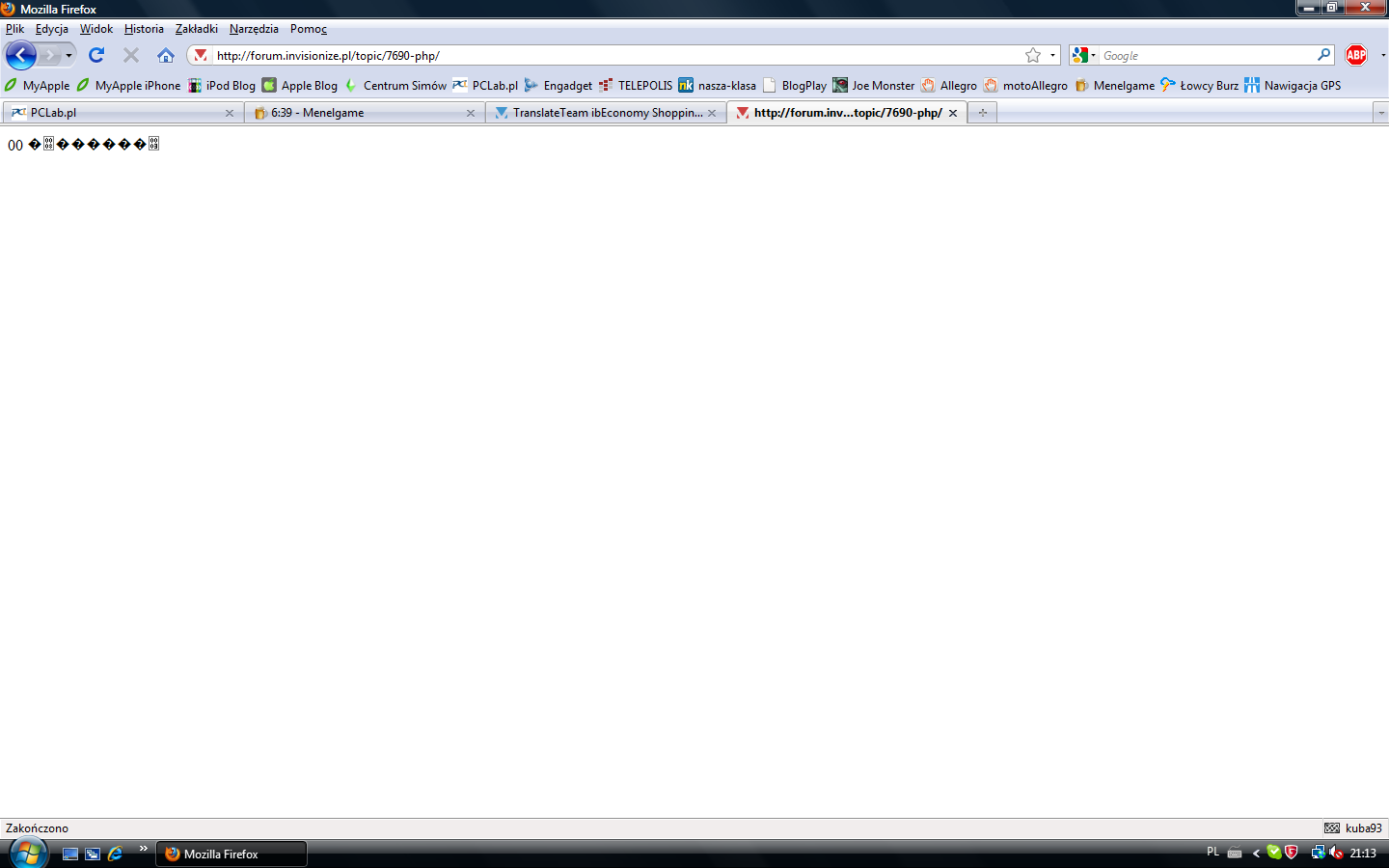
Task: Open the Joe Monster bookmark
Action: click(873, 85)
